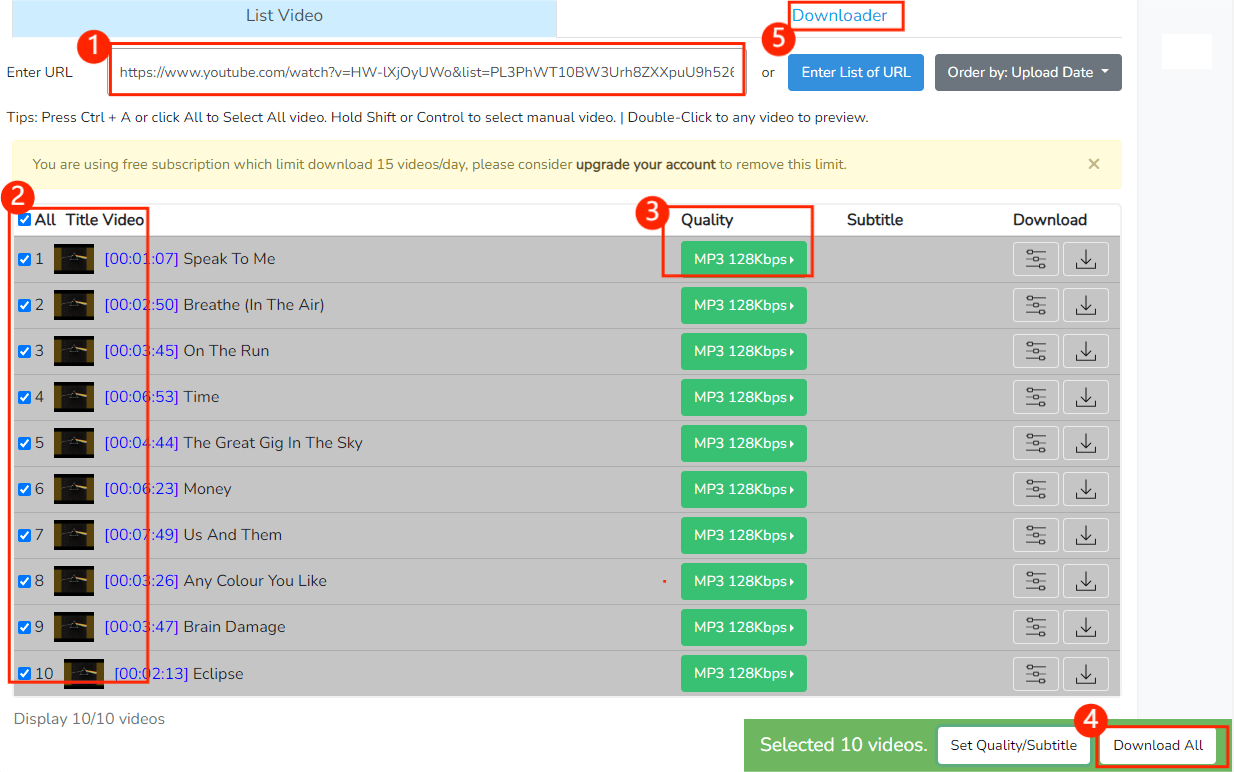Open settings sliders icon for Time row
Screen dimensions: 1234x772
pos(1036,397)
